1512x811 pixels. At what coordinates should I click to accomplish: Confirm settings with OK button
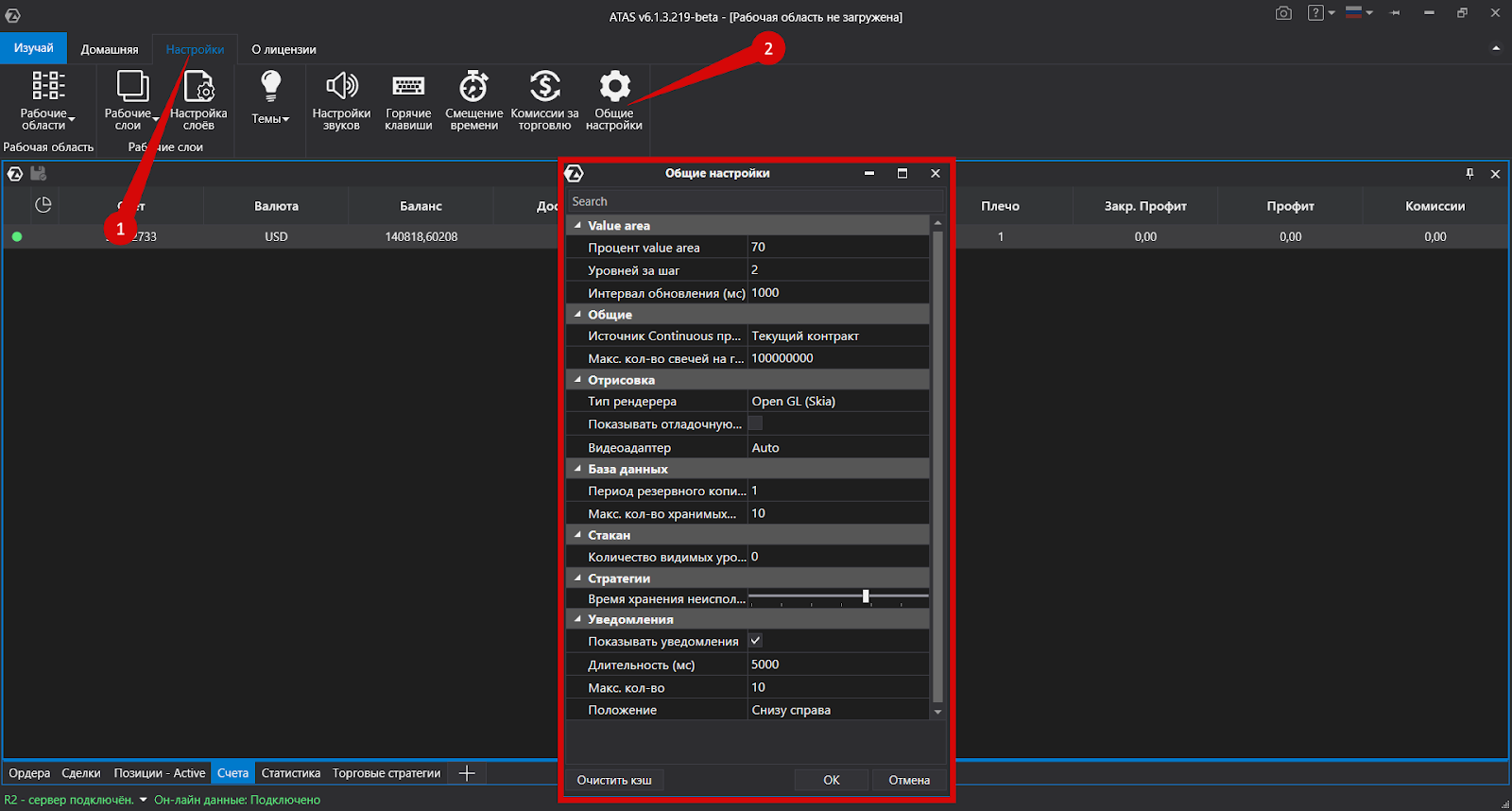coord(832,780)
